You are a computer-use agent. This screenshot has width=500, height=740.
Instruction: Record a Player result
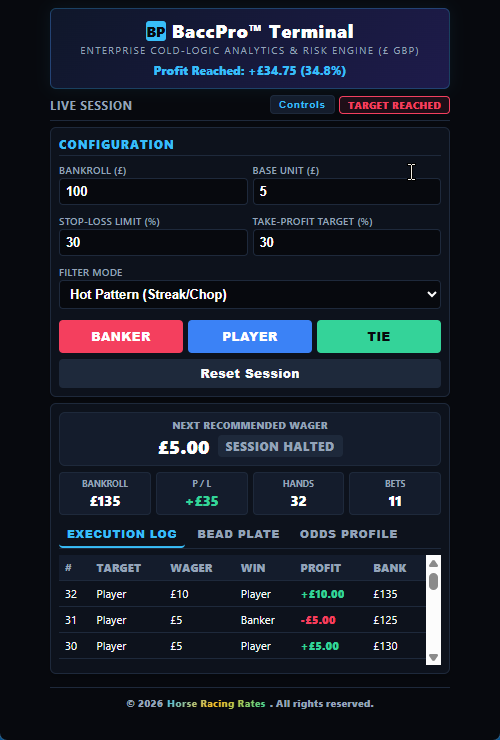(x=250, y=336)
